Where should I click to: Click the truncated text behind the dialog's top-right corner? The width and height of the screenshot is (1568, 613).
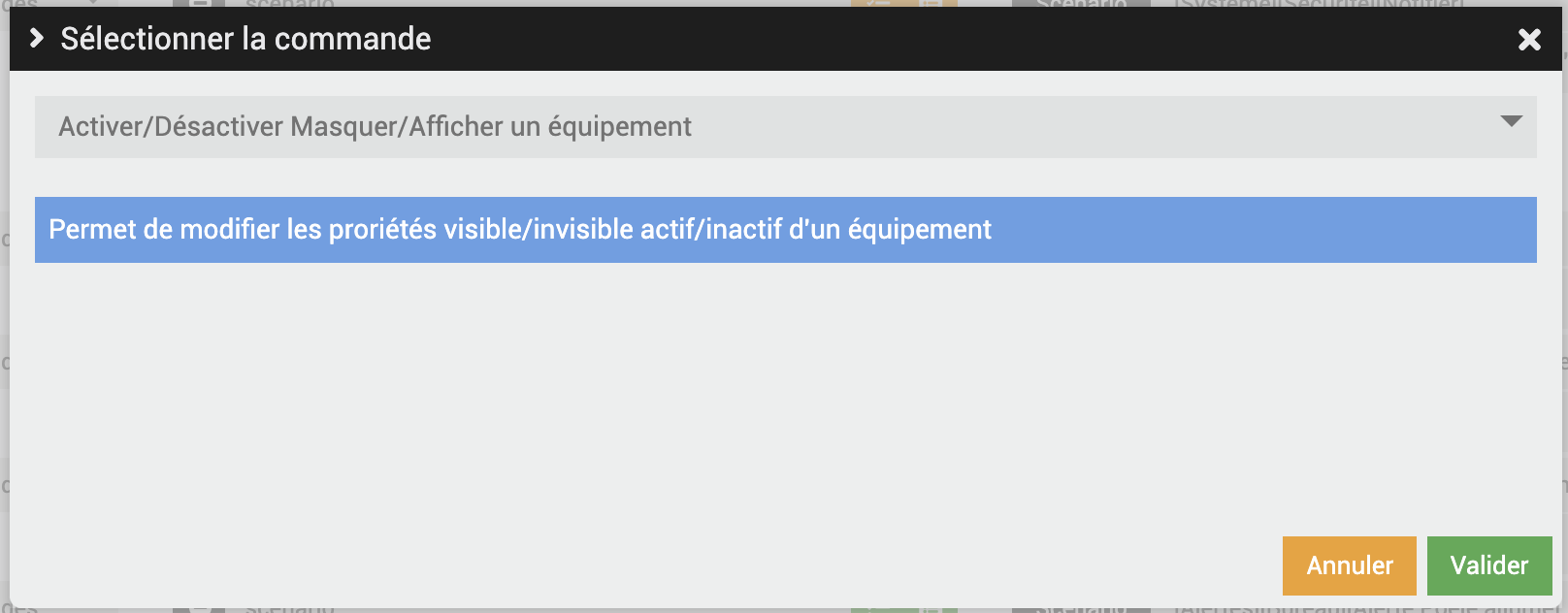pyautogui.click(x=1320, y=4)
